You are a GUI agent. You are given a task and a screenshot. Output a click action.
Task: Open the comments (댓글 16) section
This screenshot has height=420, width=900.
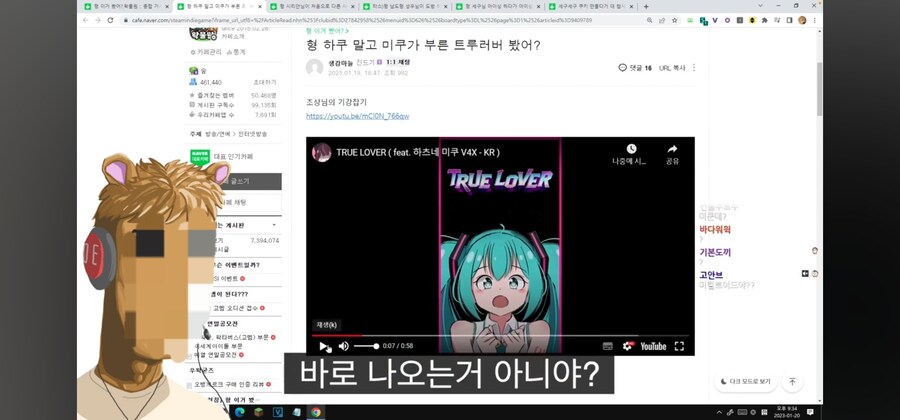[635, 68]
